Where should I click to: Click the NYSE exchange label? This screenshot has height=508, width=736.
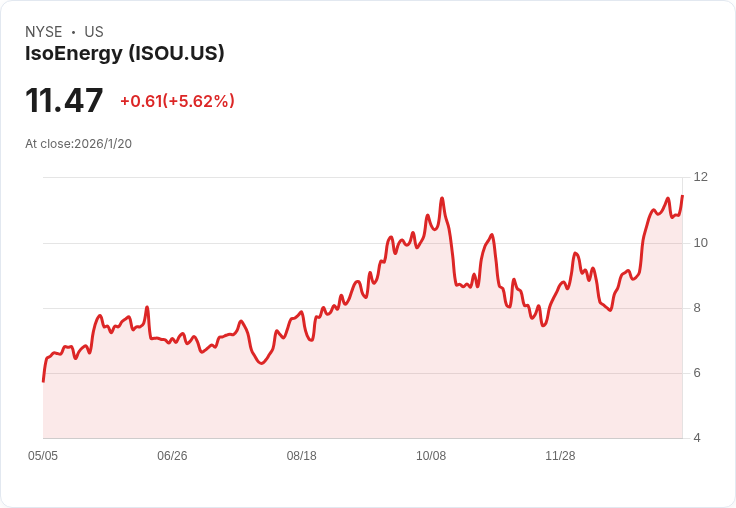pyautogui.click(x=44, y=32)
